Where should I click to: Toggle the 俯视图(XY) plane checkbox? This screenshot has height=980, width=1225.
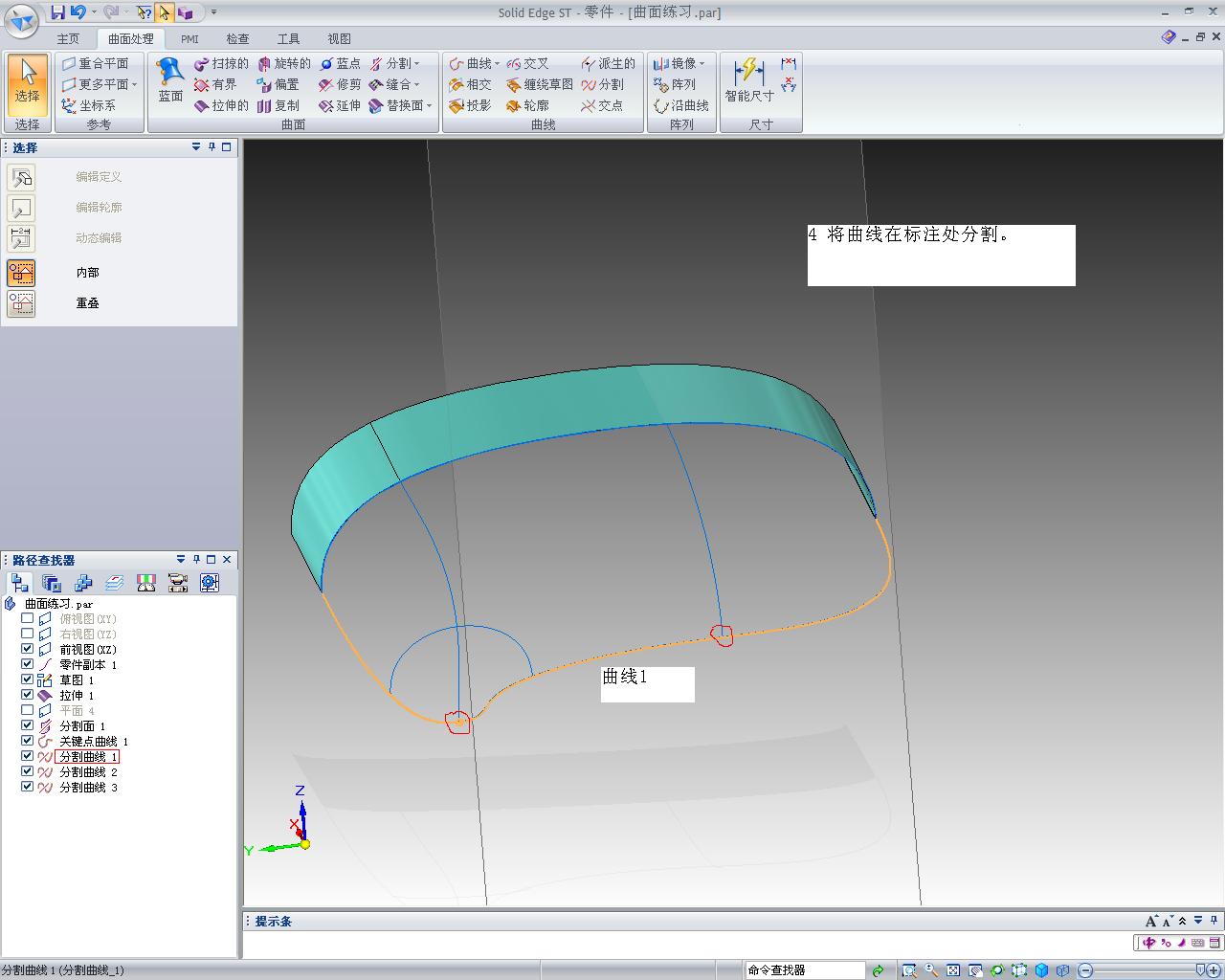click(x=27, y=618)
